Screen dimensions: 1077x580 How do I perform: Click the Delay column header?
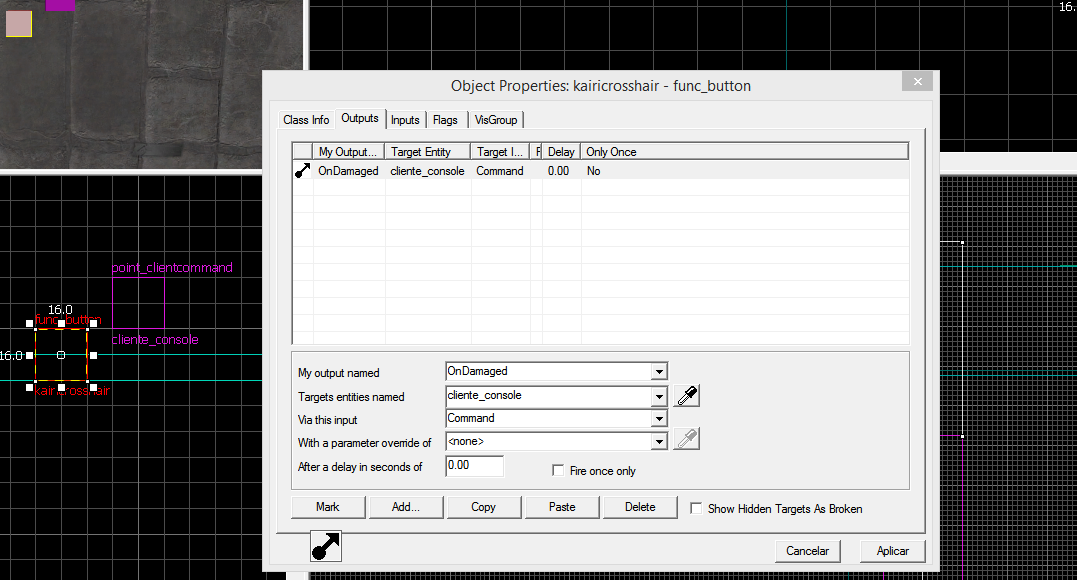point(561,152)
